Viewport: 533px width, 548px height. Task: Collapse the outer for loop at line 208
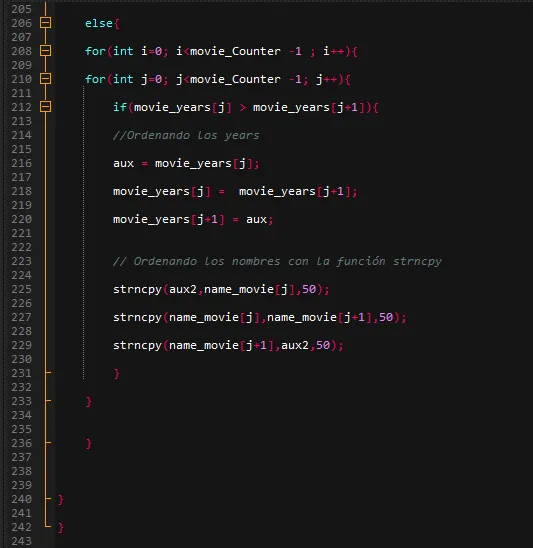(x=45, y=51)
